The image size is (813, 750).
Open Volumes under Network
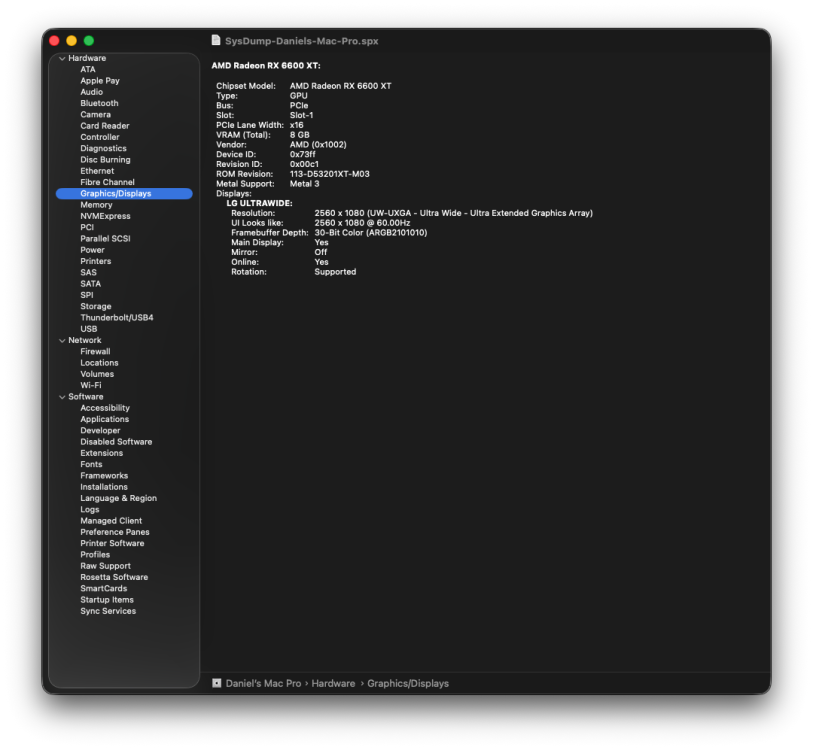tap(97, 374)
